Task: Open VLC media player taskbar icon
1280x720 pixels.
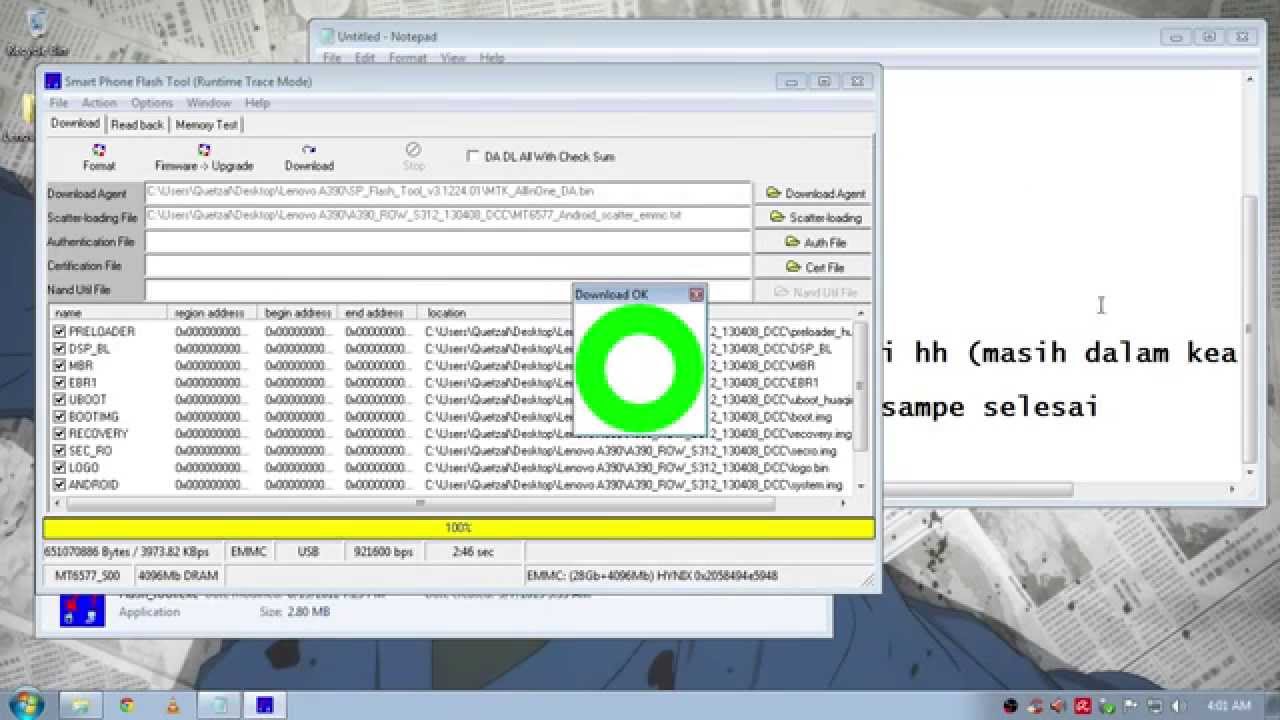Action: [x=173, y=705]
